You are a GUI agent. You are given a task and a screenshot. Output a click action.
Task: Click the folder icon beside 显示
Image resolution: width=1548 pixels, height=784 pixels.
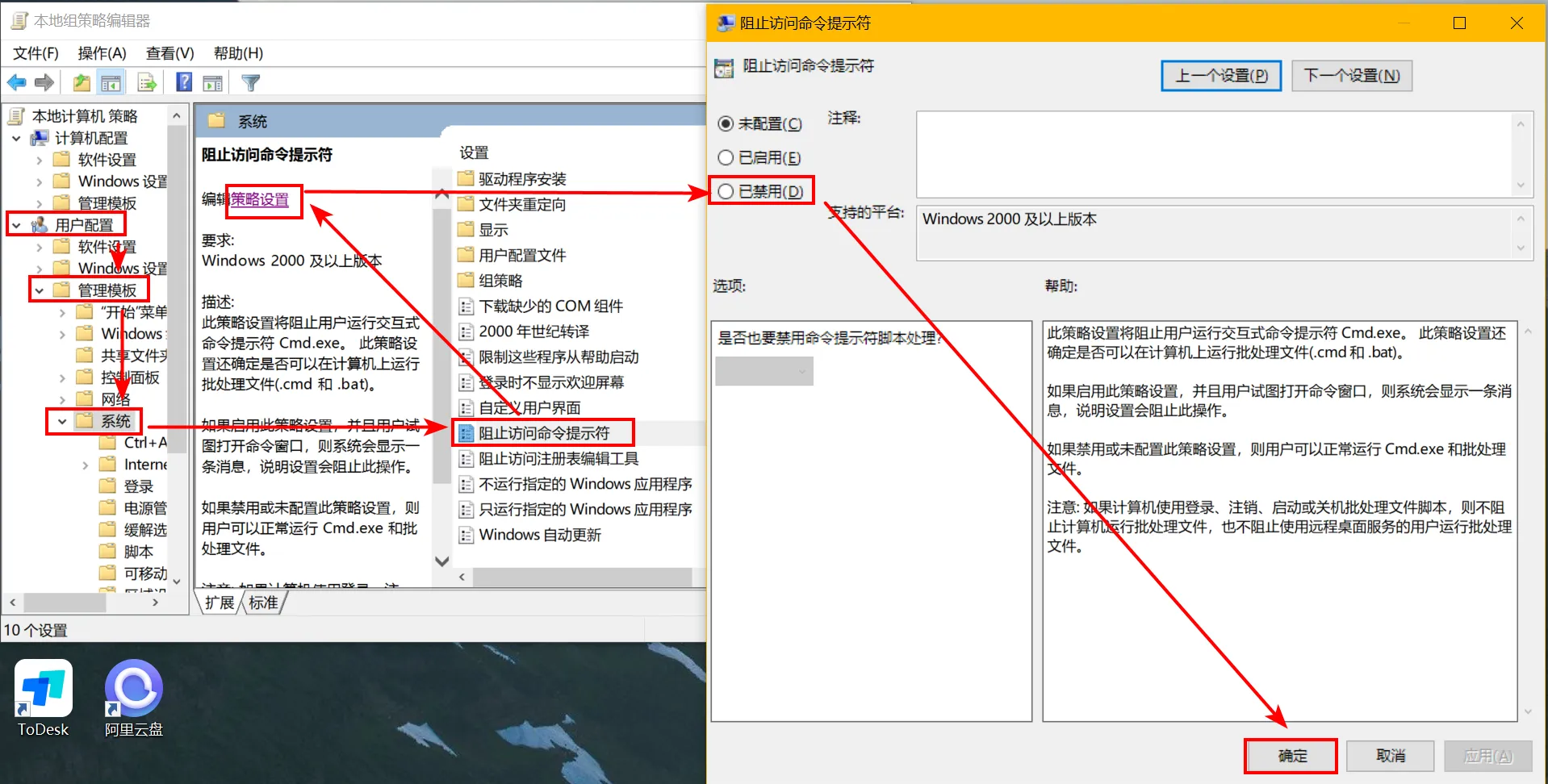tap(466, 230)
